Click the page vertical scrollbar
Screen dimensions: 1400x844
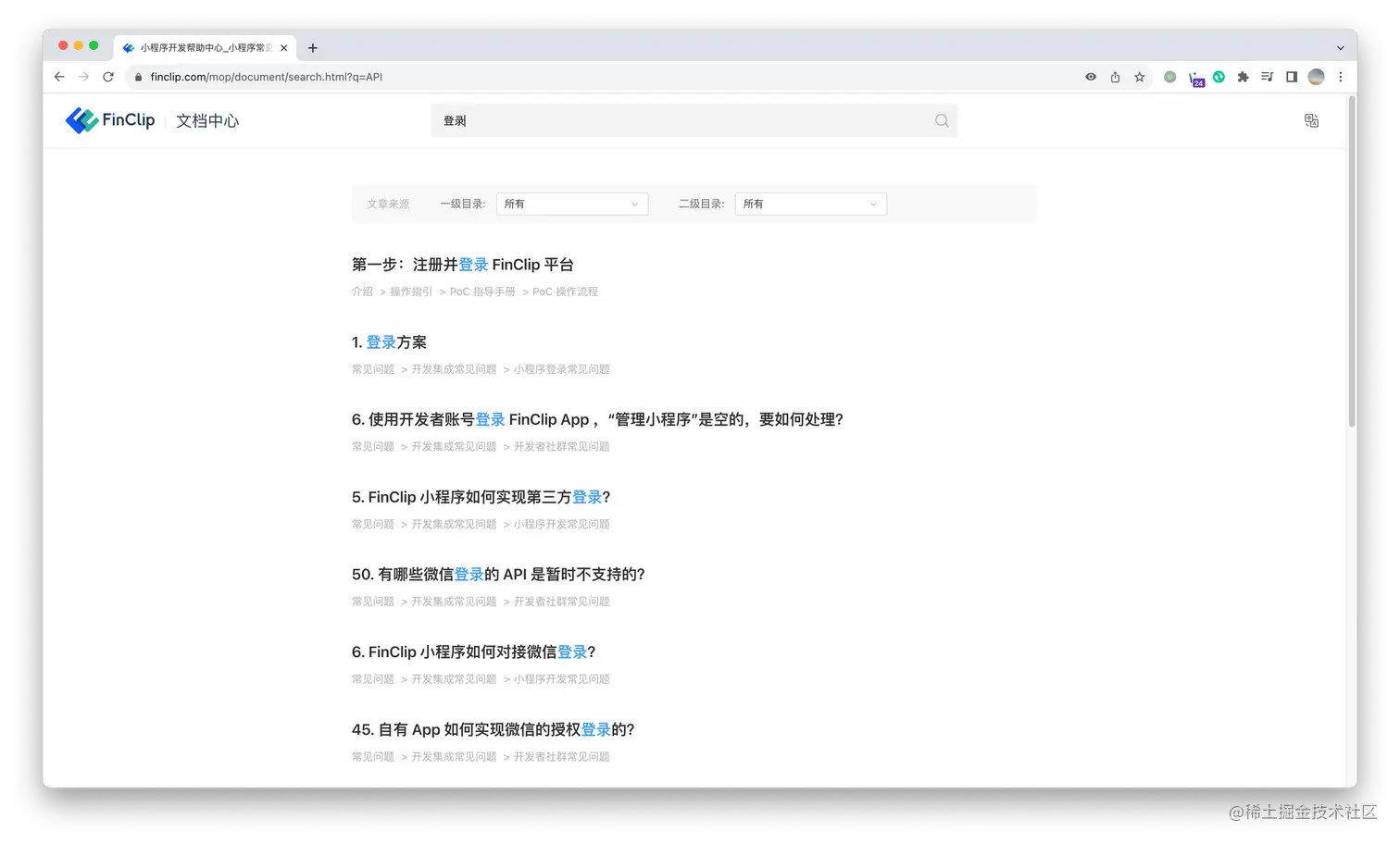(x=1352, y=261)
